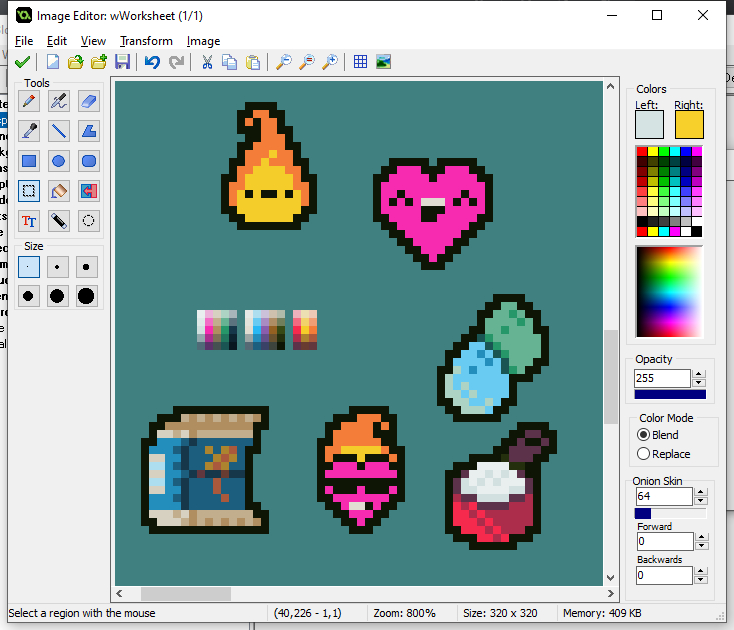The width and height of the screenshot is (734, 630).
Task: Open the Image menu
Action: (203, 41)
